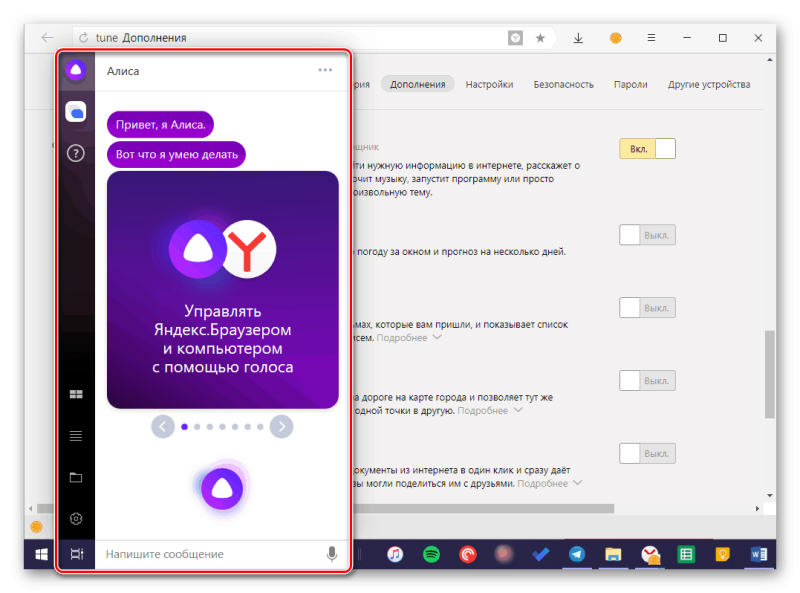Click the vertical scrollbar thumb
The height and width of the screenshot is (593, 800).
(769, 375)
